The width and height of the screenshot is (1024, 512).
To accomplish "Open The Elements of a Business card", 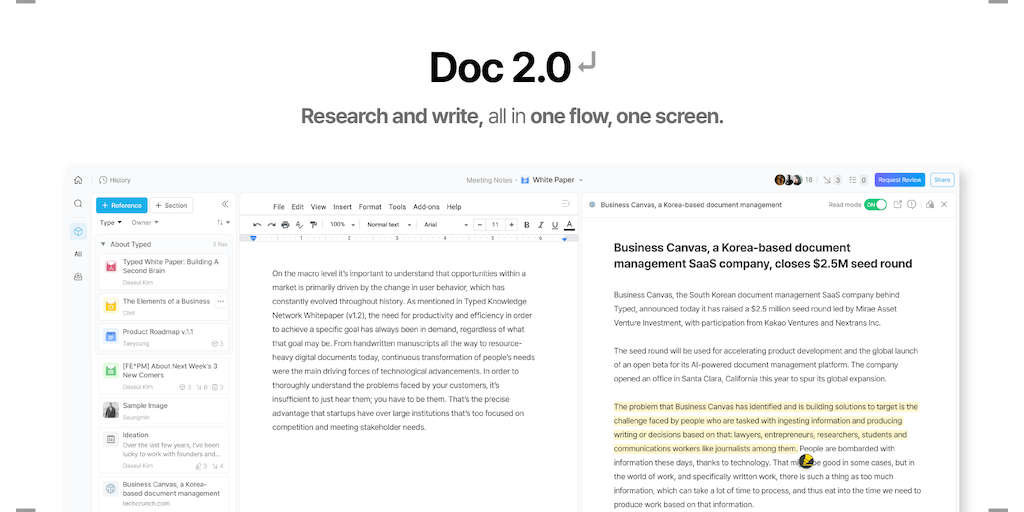I will point(163,307).
